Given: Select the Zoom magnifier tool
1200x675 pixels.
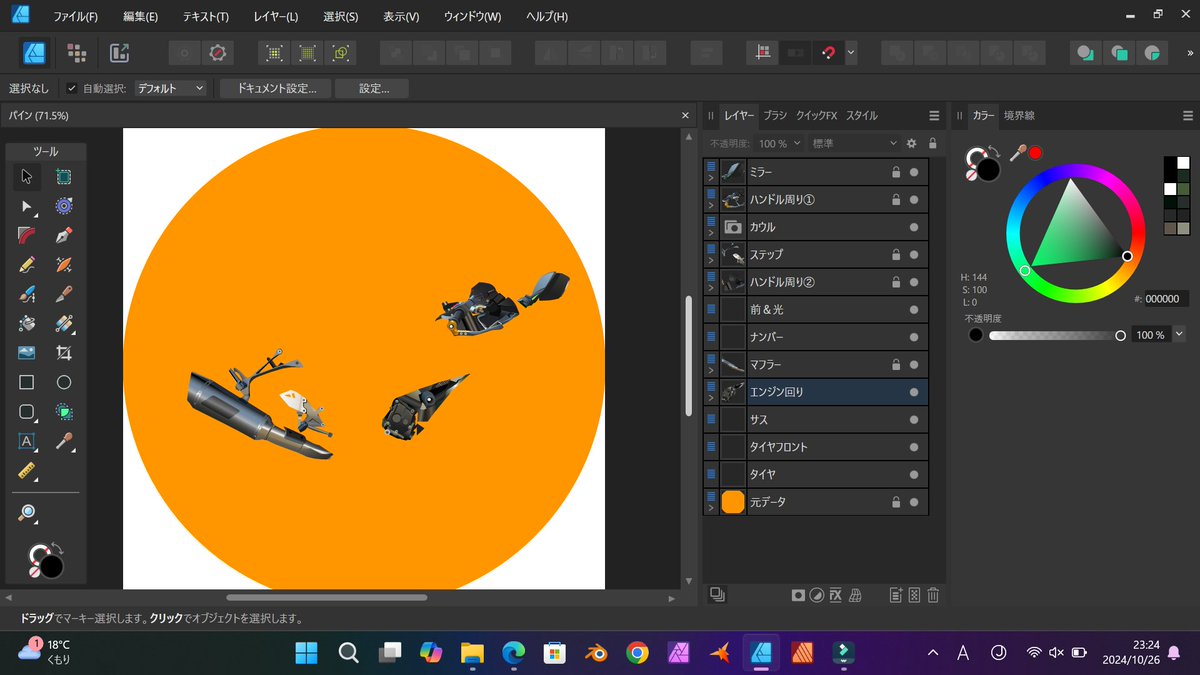Looking at the screenshot, I should tap(27, 513).
